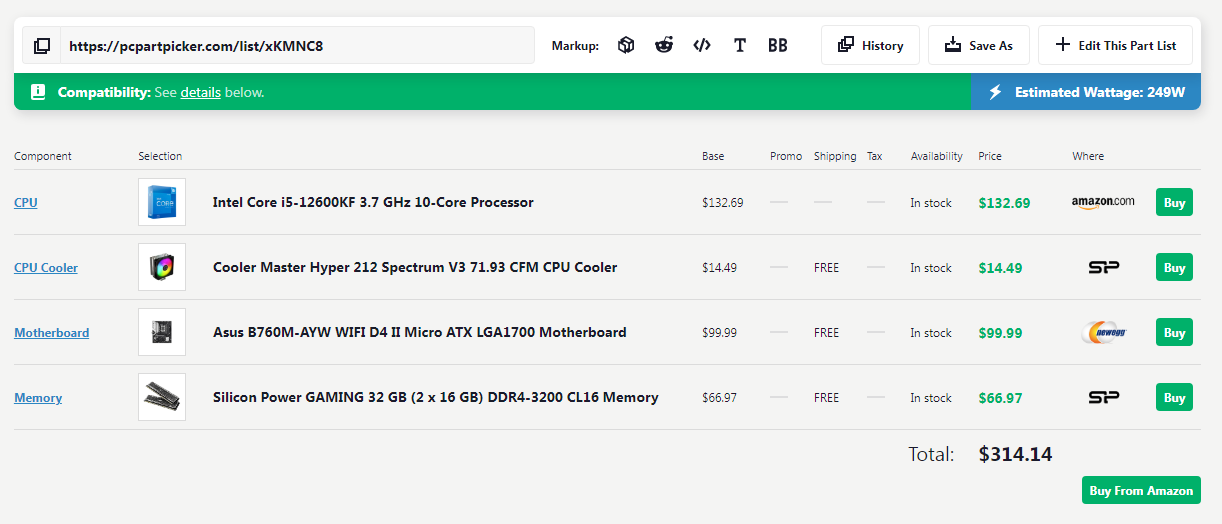This screenshot has height=524, width=1222.
Task: View the Cooler Master Hyper 212 thumbnail
Action: tap(162, 267)
